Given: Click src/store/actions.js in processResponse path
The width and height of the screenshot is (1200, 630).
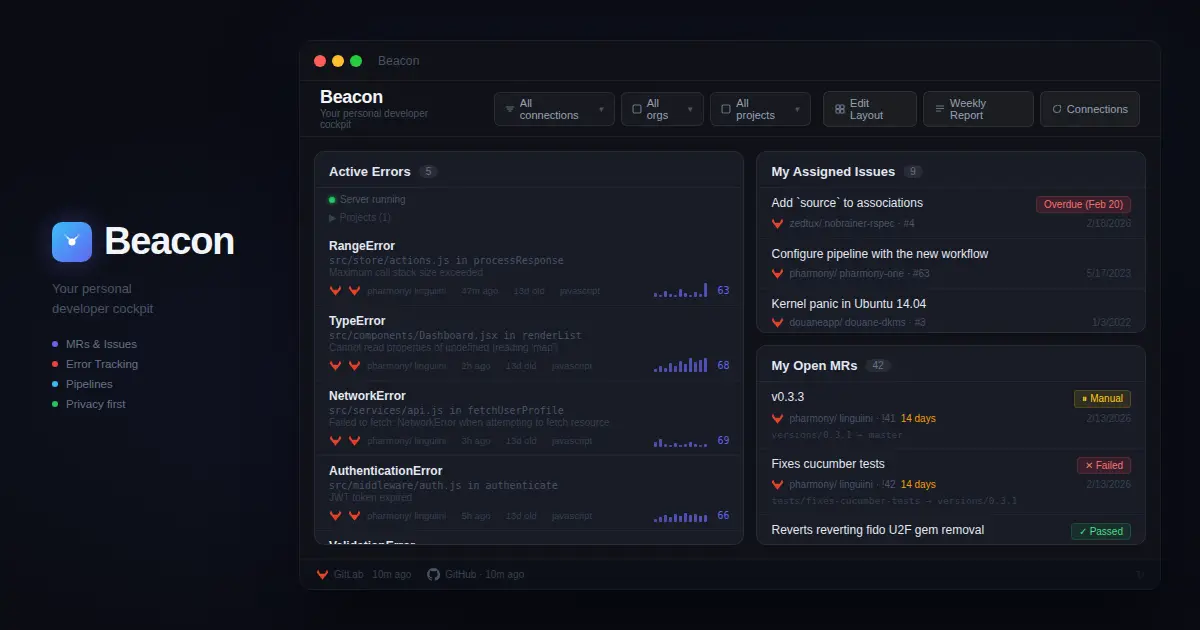Looking at the screenshot, I should 446,260.
